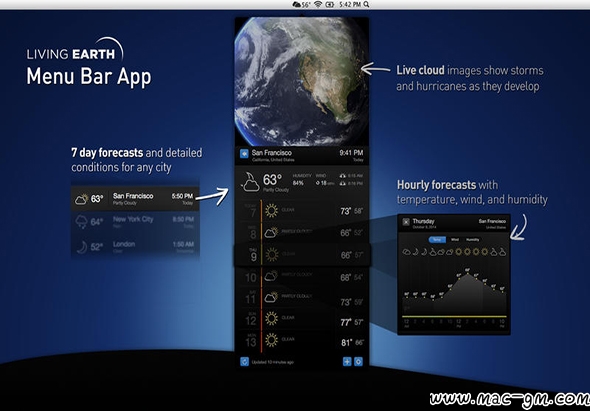The height and width of the screenshot is (411, 590).
Task: Select the Temp tab in hourly panel
Action: point(437,239)
